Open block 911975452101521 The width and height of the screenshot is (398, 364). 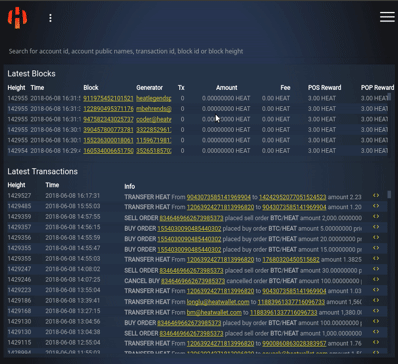point(108,98)
